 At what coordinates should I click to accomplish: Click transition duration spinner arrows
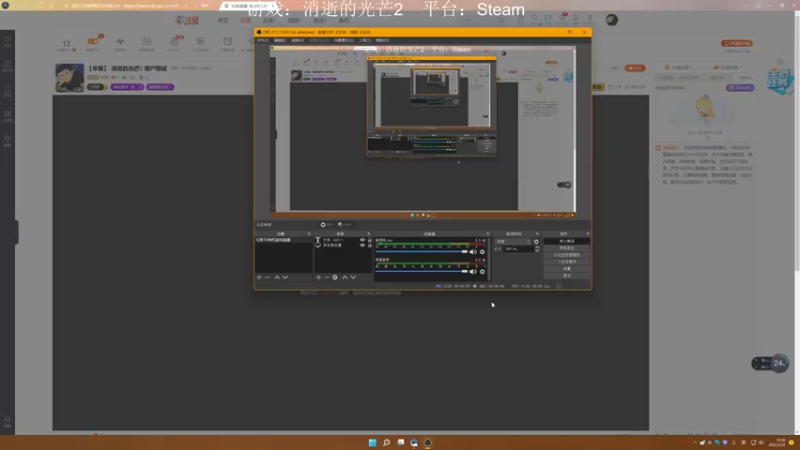pos(537,248)
